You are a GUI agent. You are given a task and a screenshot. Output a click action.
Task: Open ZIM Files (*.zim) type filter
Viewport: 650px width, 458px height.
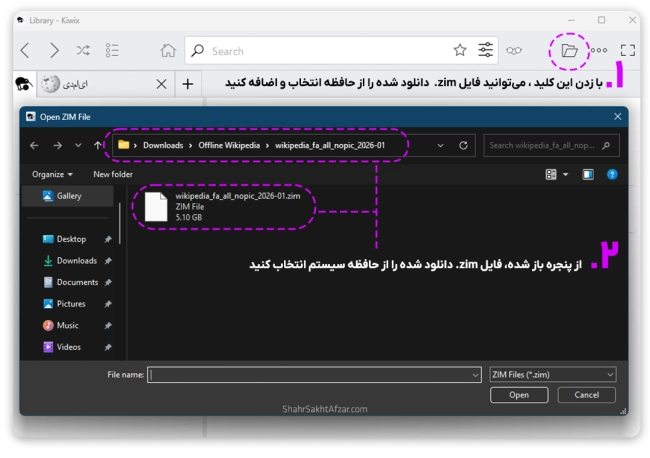[553, 375]
